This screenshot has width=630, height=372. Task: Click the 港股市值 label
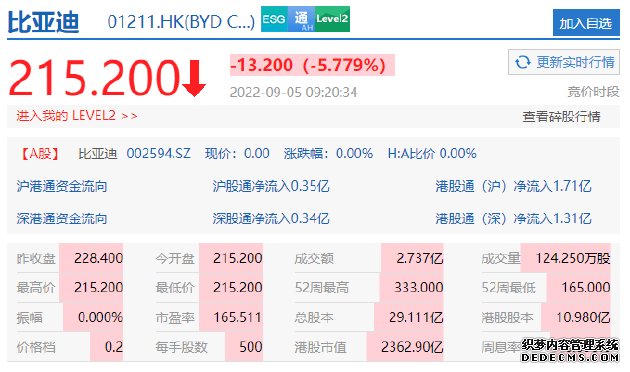point(320,347)
